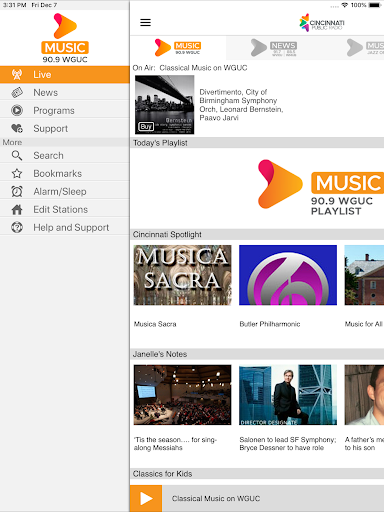Screen dimensions: 384x512
Task: Click 'Classical Music on WGUC' player bar text
Action: point(216,498)
